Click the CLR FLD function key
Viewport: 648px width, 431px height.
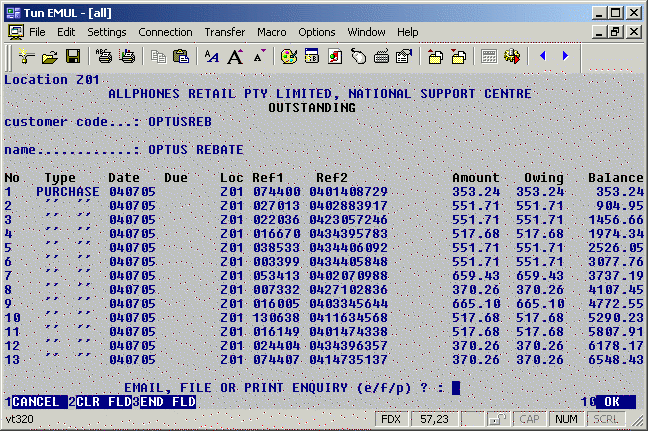(x=104, y=402)
